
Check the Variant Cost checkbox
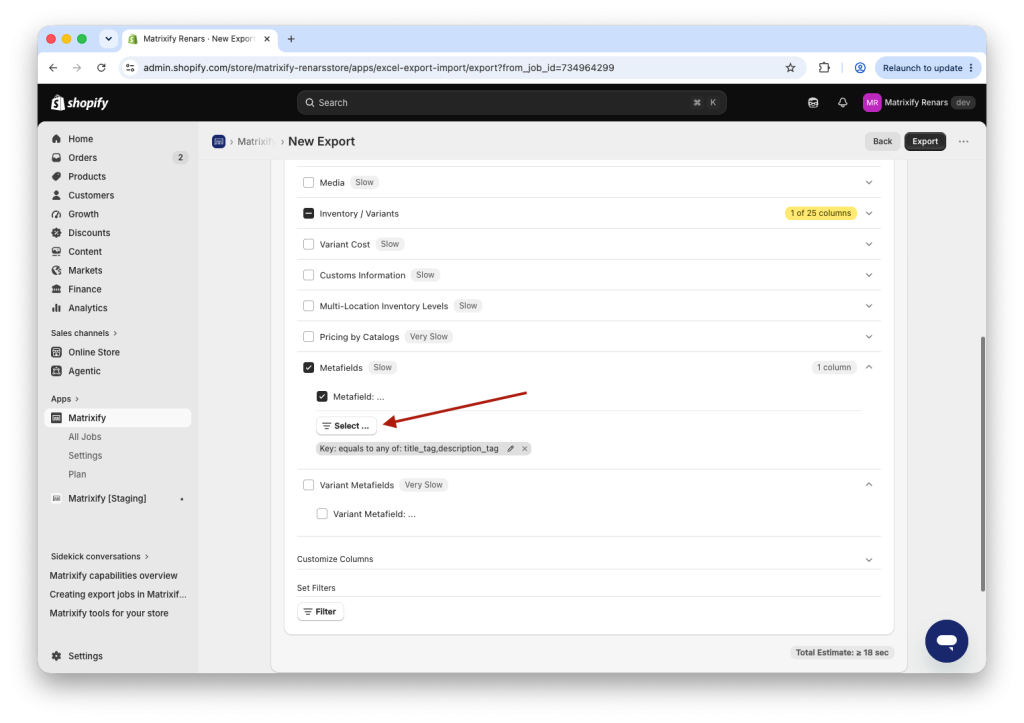pos(308,244)
